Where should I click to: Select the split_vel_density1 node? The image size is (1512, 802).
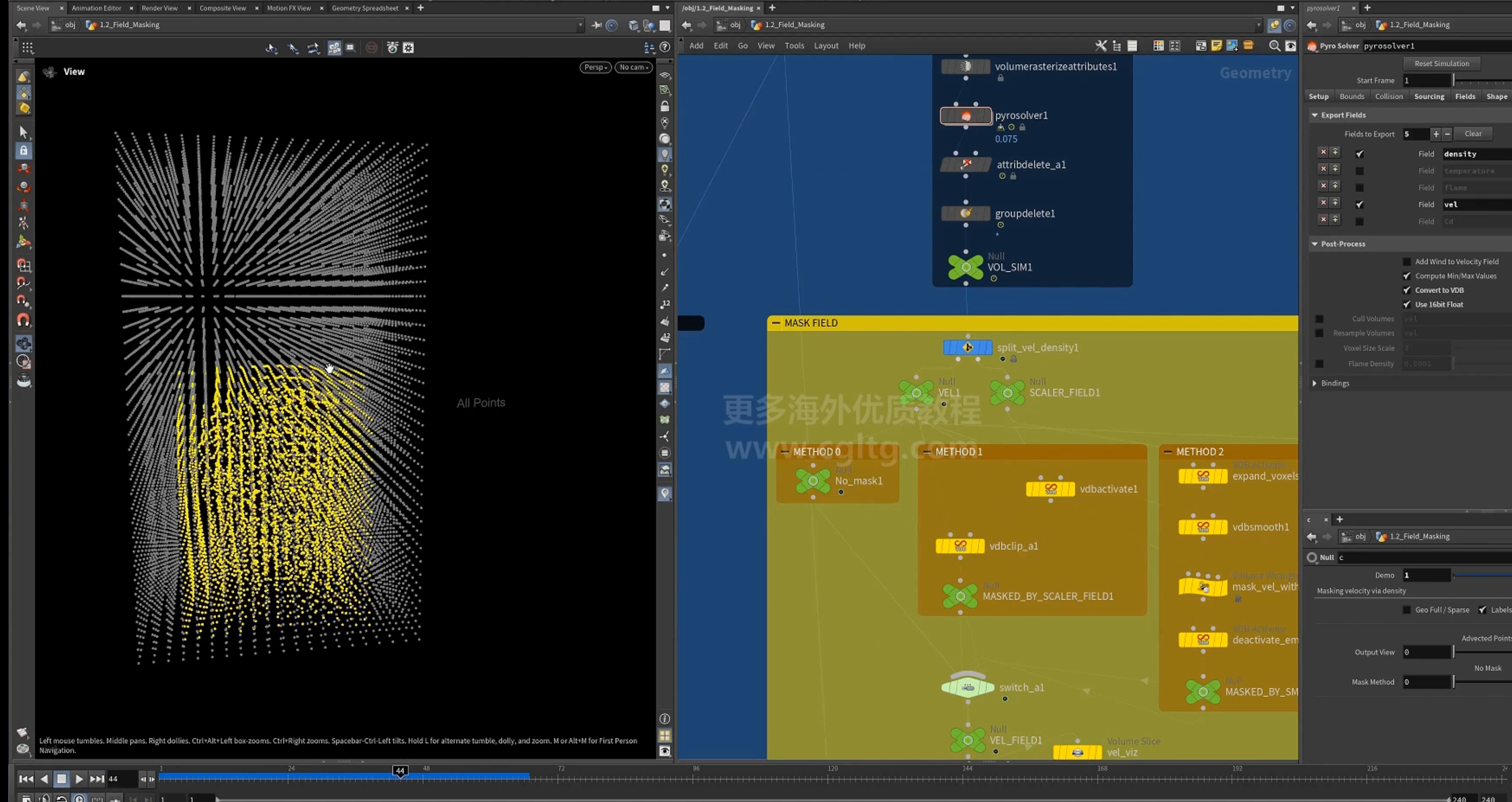[967, 348]
